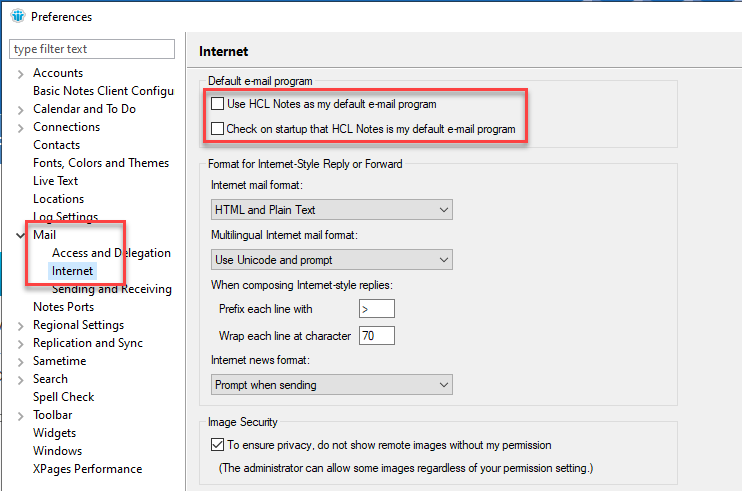This screenshot has width=742, height=491.
Task: Check the startup default e-mail program check option
Action: 217,129
